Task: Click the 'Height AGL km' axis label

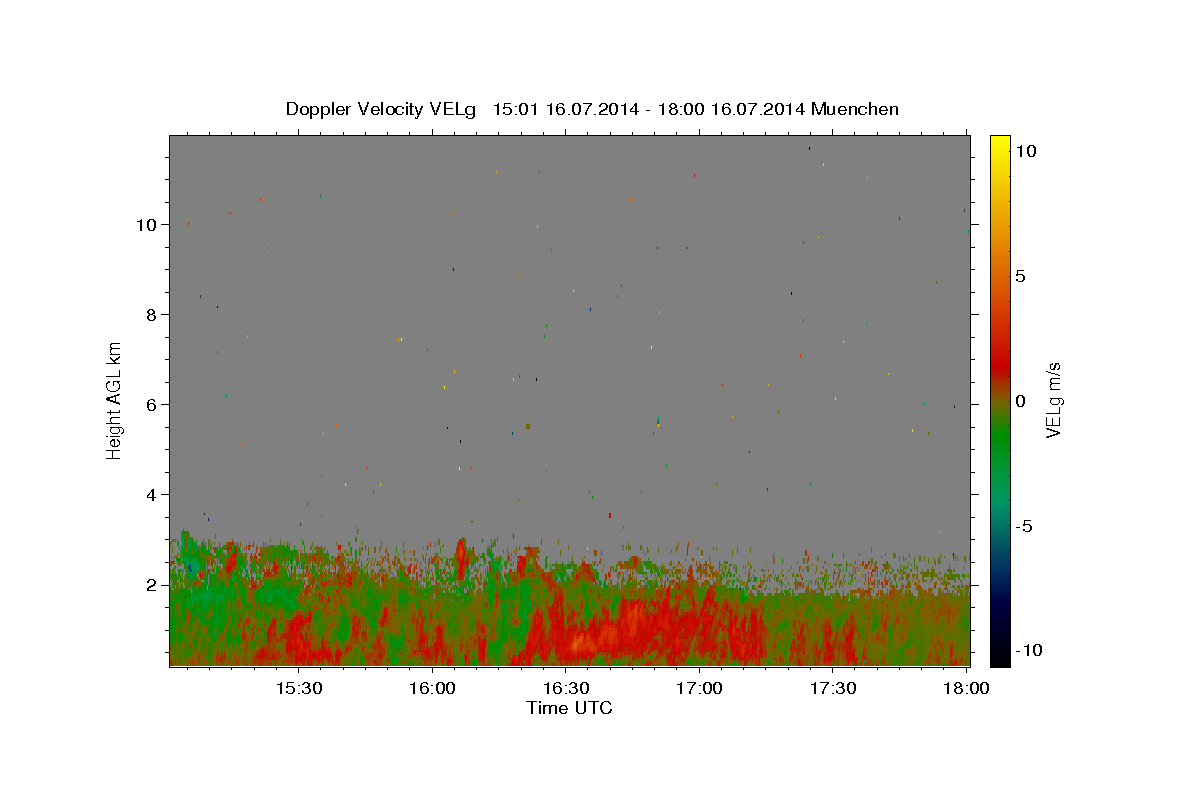Action: point(115,400)
